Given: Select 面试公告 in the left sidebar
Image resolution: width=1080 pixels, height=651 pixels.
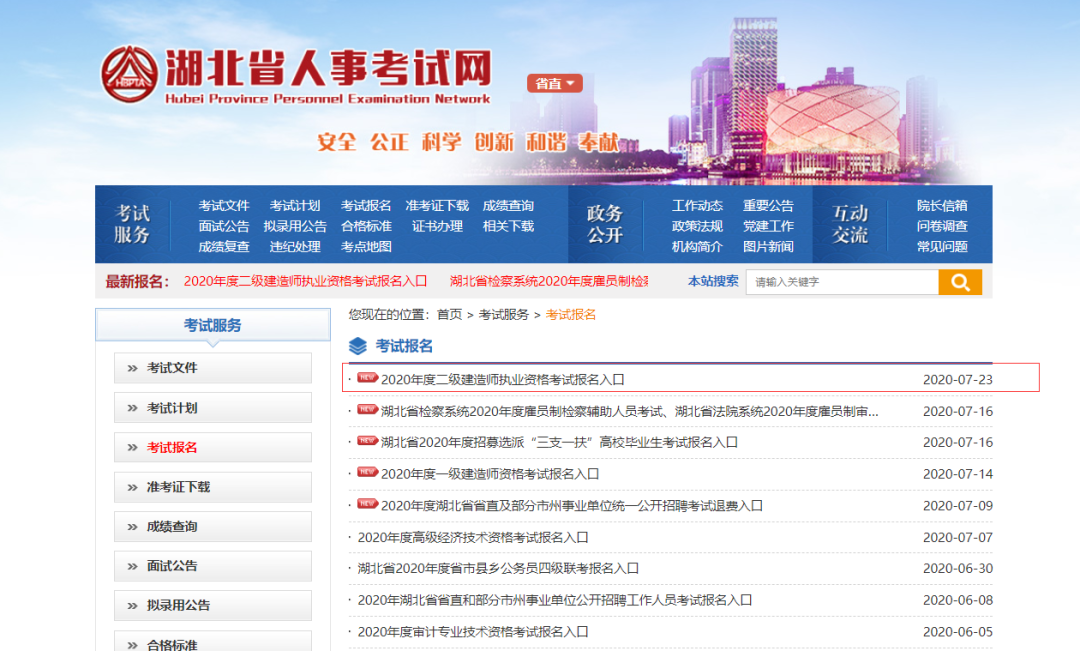Looking at the screenshot, I should coord(213,566).
